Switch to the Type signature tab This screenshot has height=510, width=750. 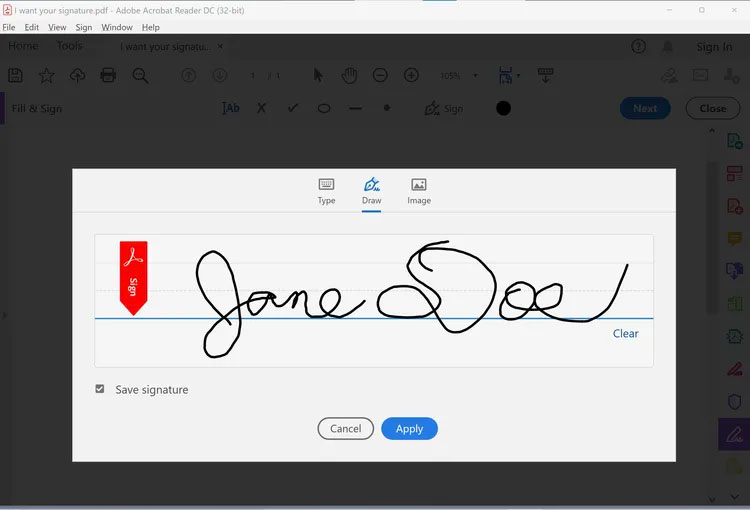tap(326, 191)
